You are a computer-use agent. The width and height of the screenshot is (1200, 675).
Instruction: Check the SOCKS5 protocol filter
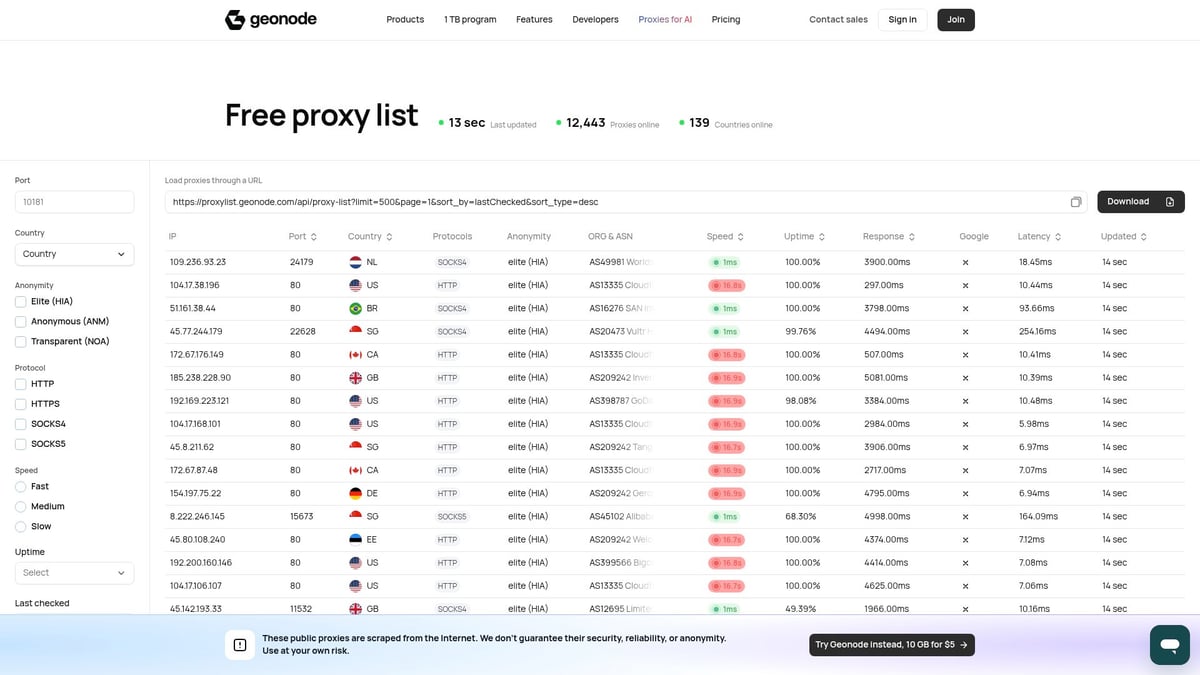(x=20, y=443)
